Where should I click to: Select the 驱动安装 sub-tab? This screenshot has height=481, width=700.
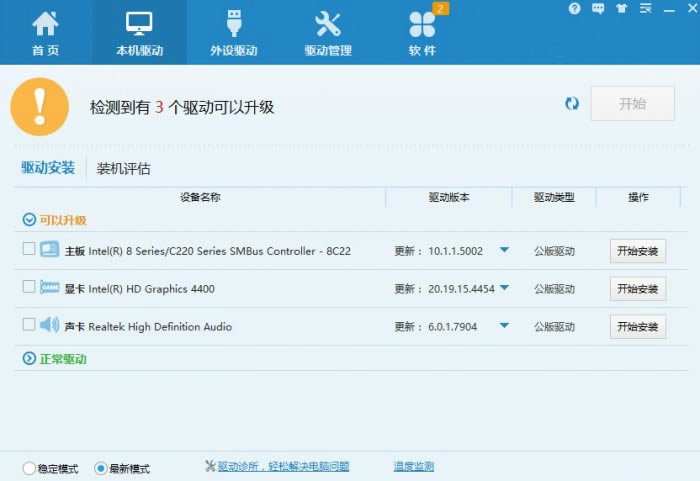tap(48, 168)
